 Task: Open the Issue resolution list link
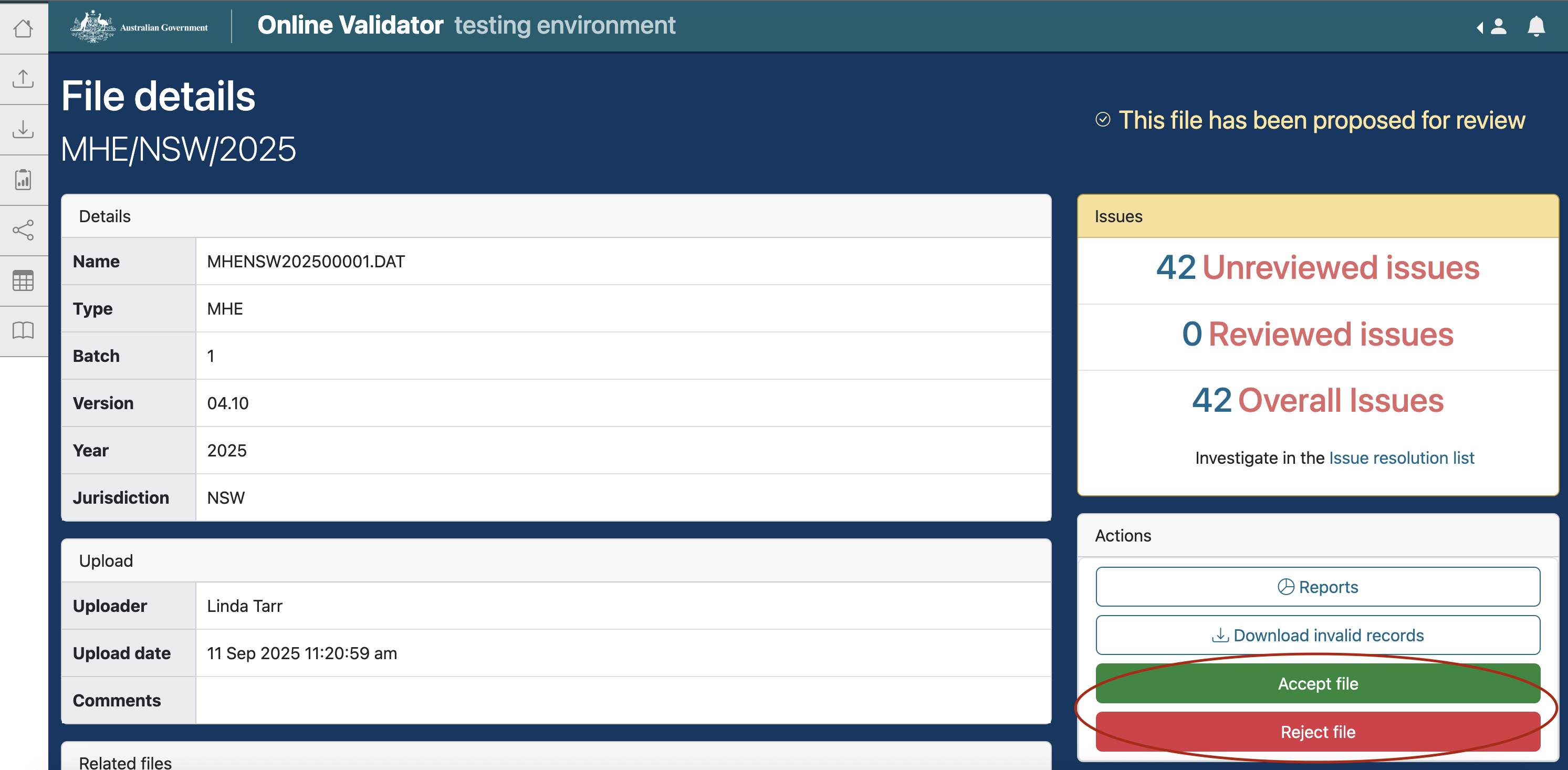1401,457
